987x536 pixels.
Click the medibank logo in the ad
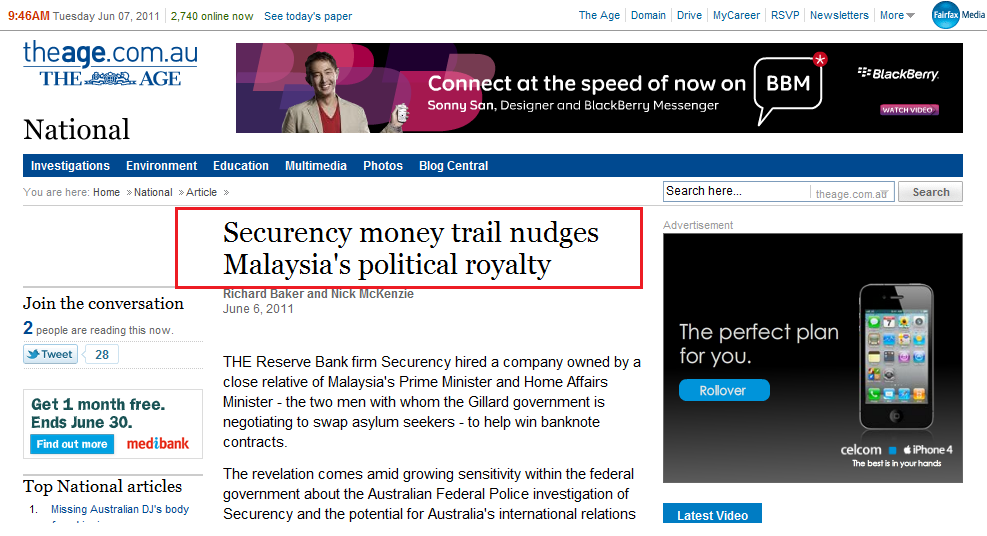click(157, 444)
